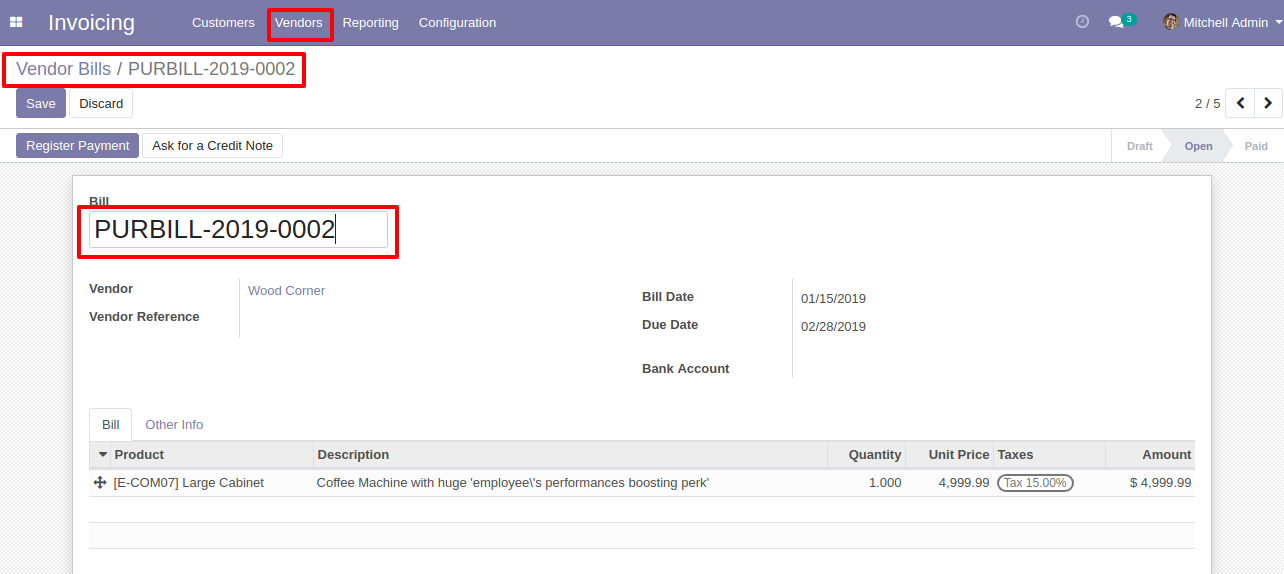Click the Discard button
This screenshot has height=574, width=1284.
coord(101,103)
